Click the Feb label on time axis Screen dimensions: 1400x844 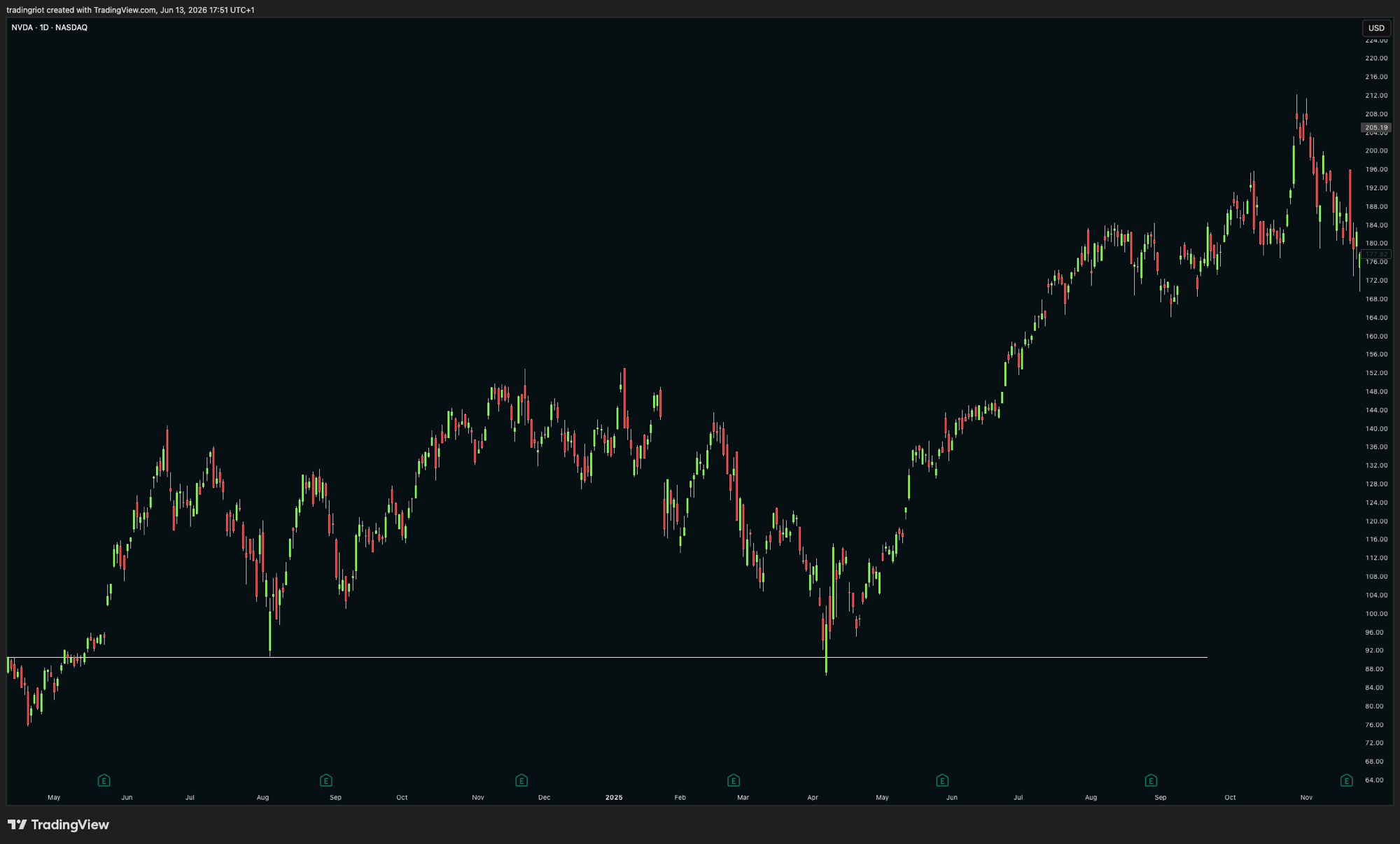tap(680, 797)
